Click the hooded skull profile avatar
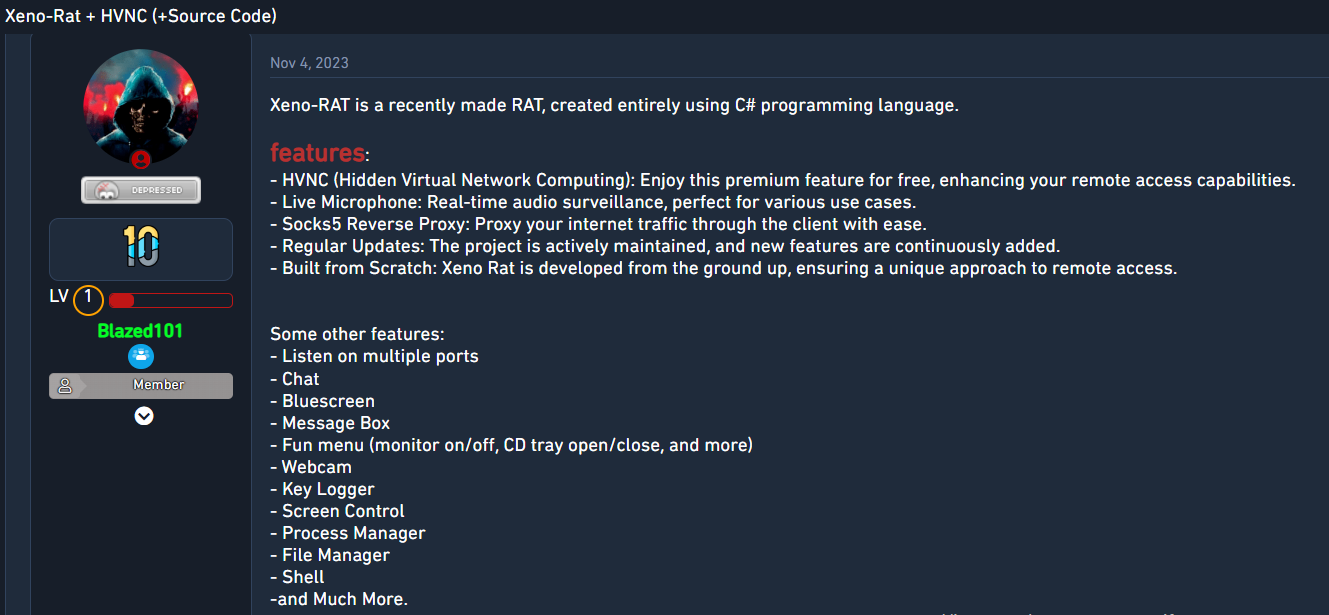The width and height of the screenshot is (1329, 615). pyautogui.click(x=141, y=107)
